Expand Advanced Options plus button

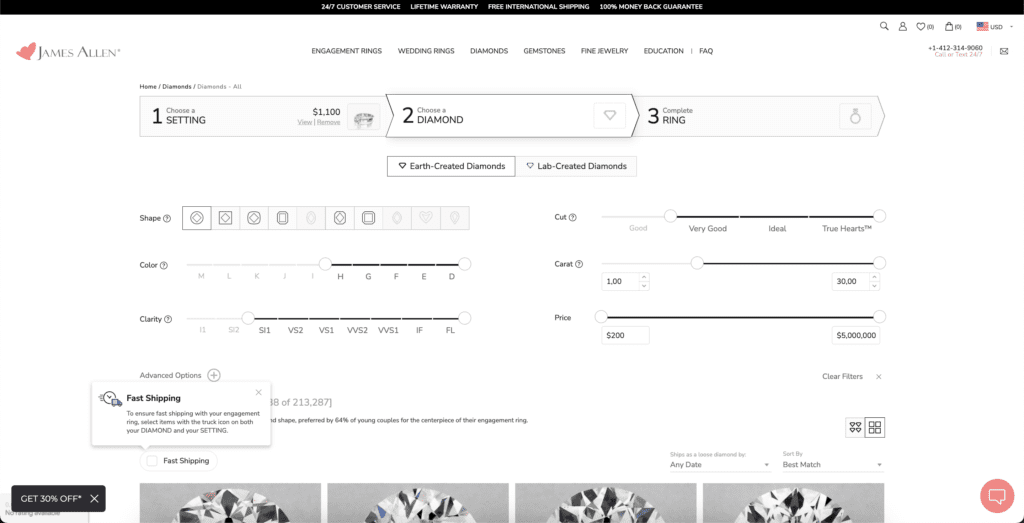point(214,375)
